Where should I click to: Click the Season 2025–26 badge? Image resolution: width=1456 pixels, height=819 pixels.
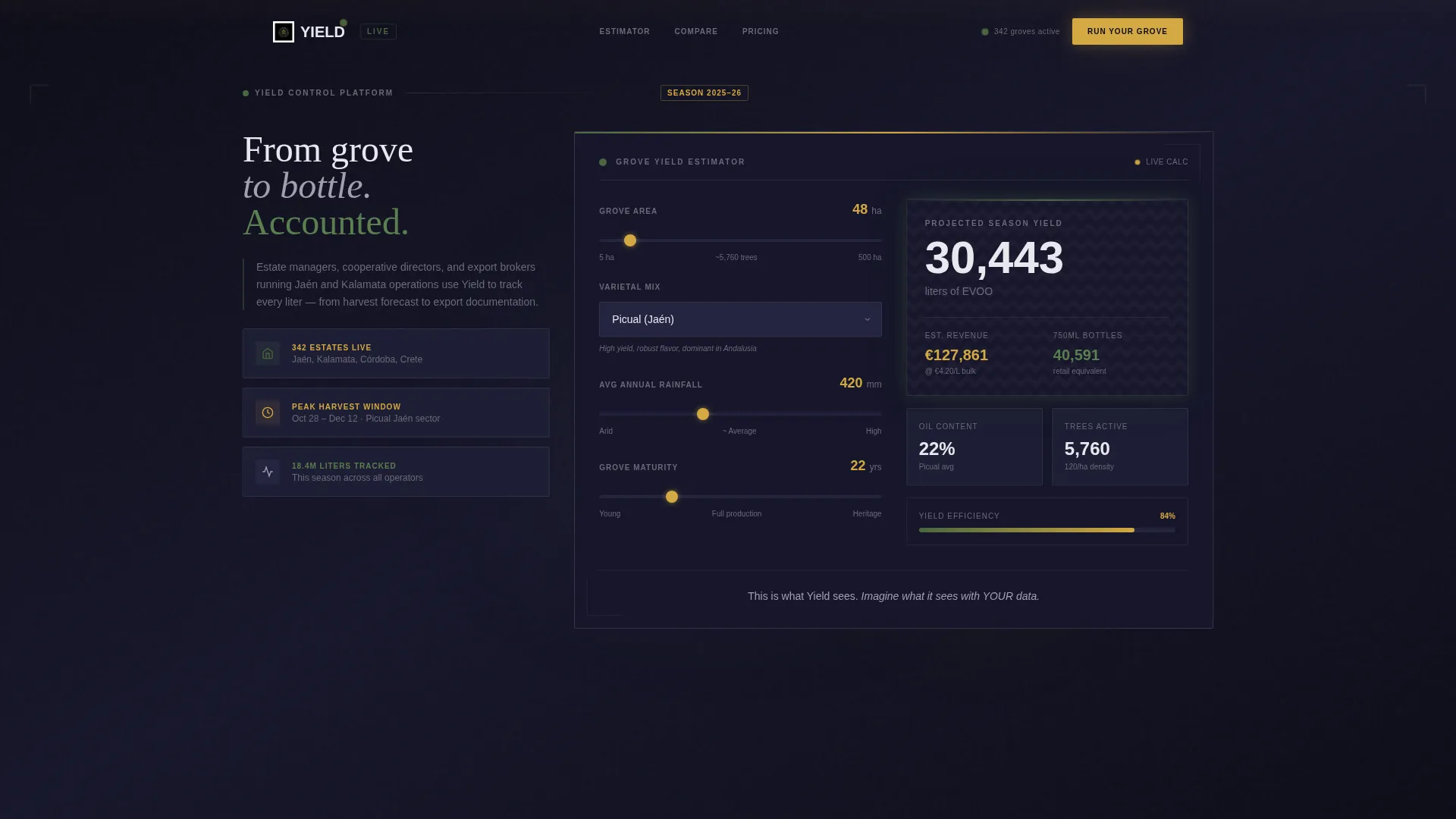click(x=704, y=93)
